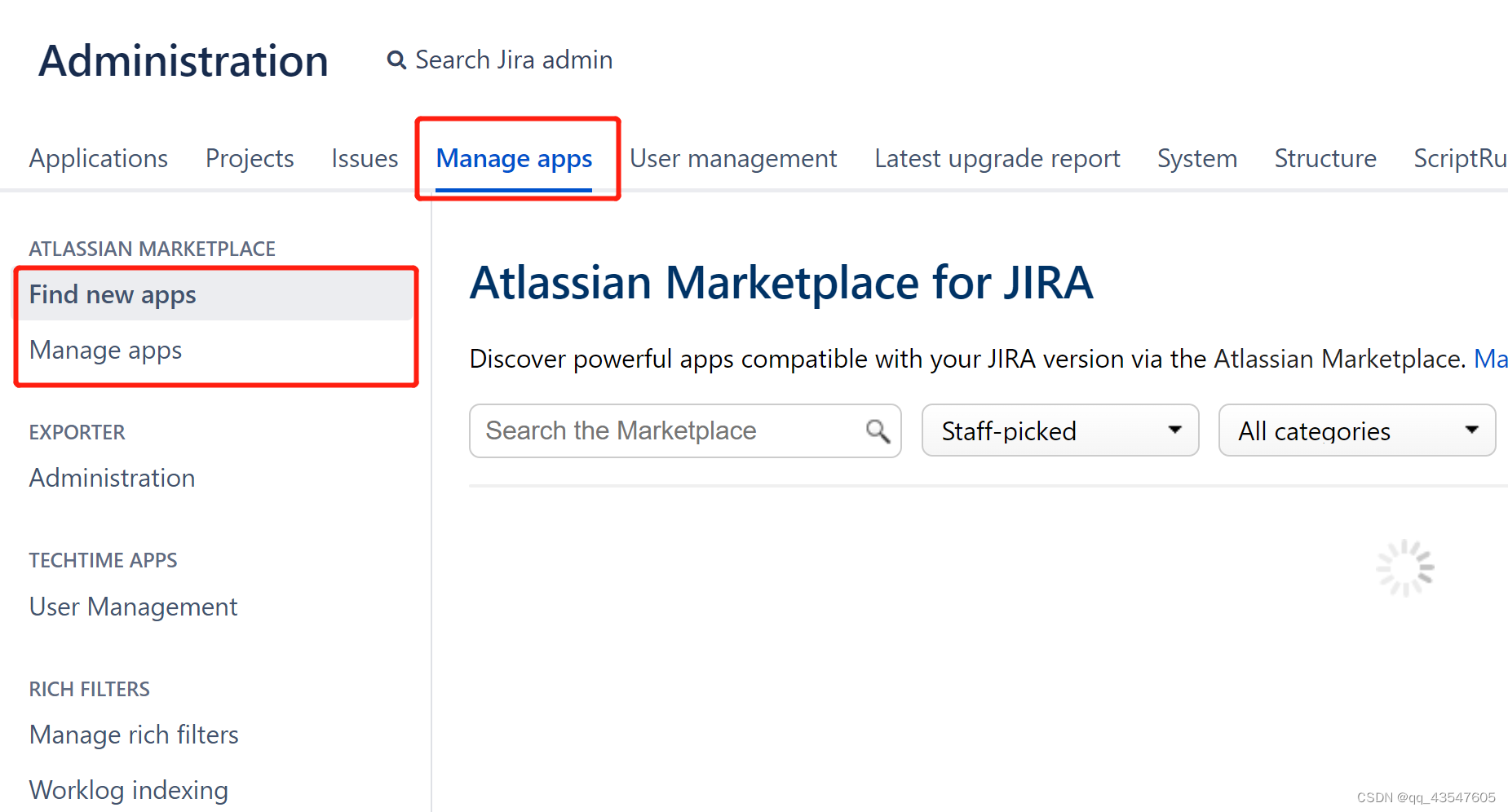Switch to the System tab
1508x812 pixels.
point(1196,158)
